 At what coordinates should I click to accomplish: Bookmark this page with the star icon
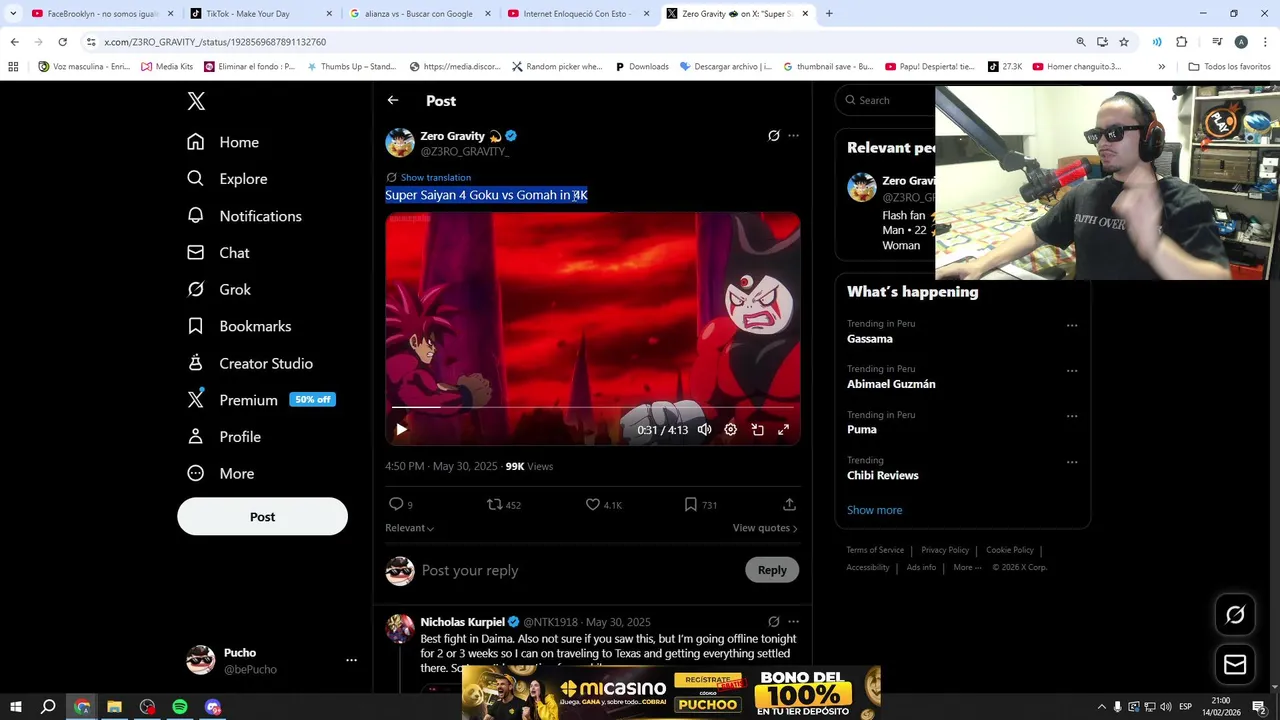coord(1124,42)
